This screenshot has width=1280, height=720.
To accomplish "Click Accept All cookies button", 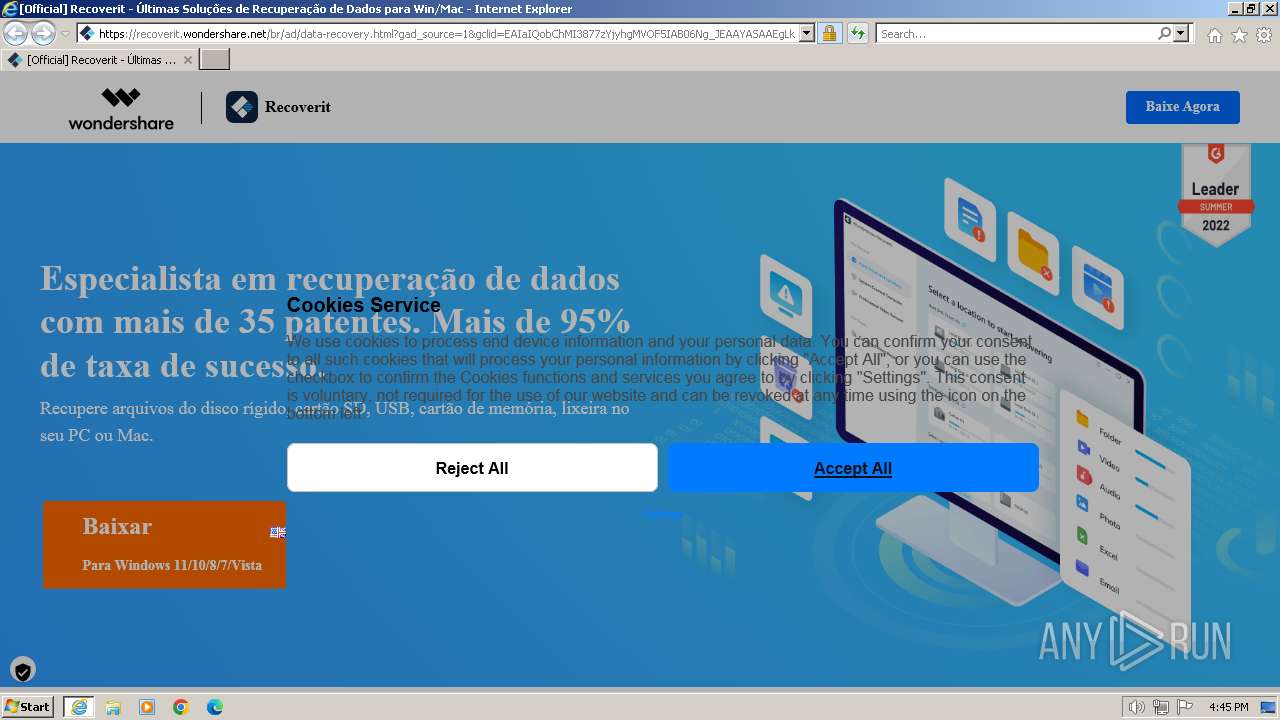I will pyautogui.click(x=853, y=468).
